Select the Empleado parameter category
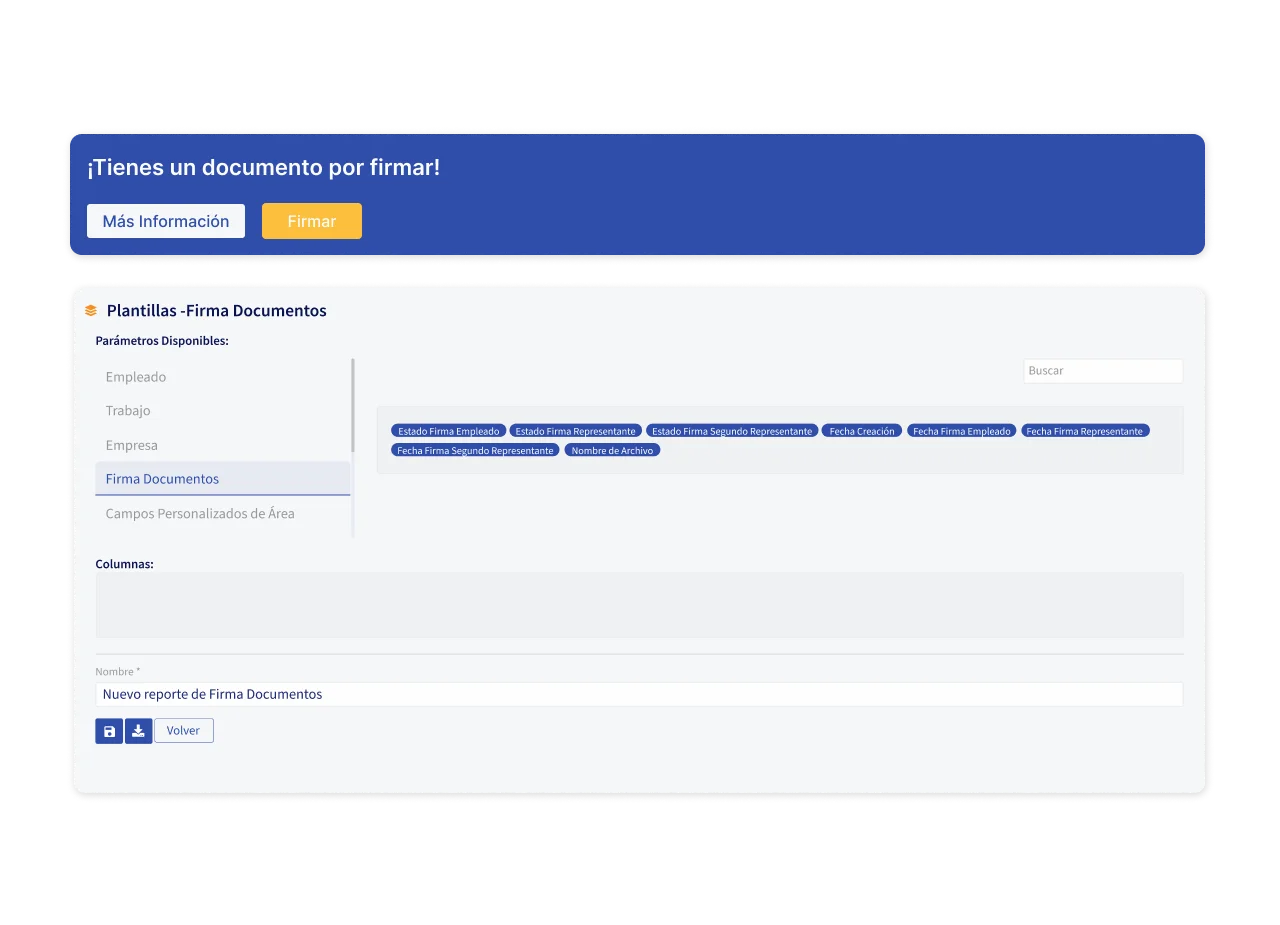1280x925 pixels. [x=223, y=377]
